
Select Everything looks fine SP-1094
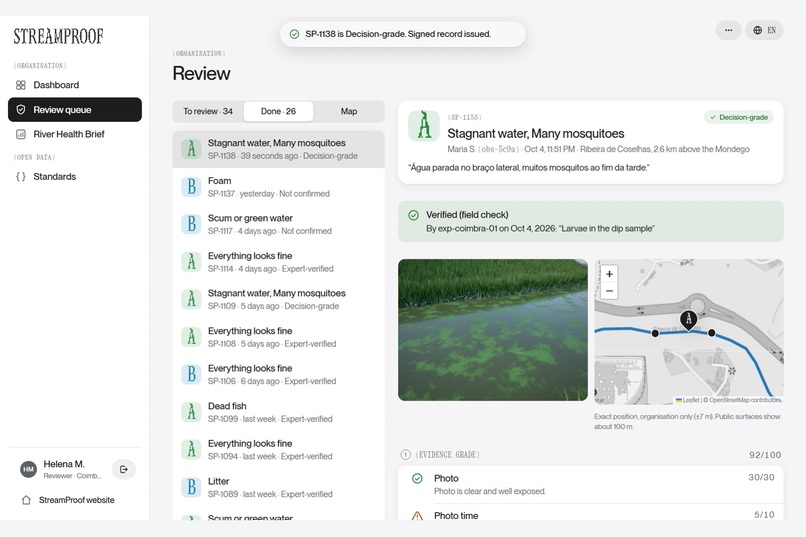pos(279,450)
